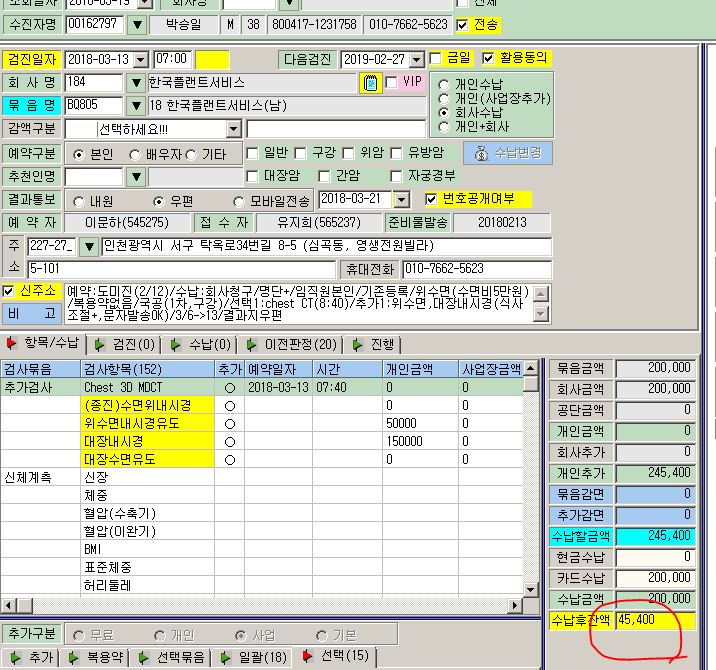Uncheck the 번호공개여부 checkbox

pos(431,199)
